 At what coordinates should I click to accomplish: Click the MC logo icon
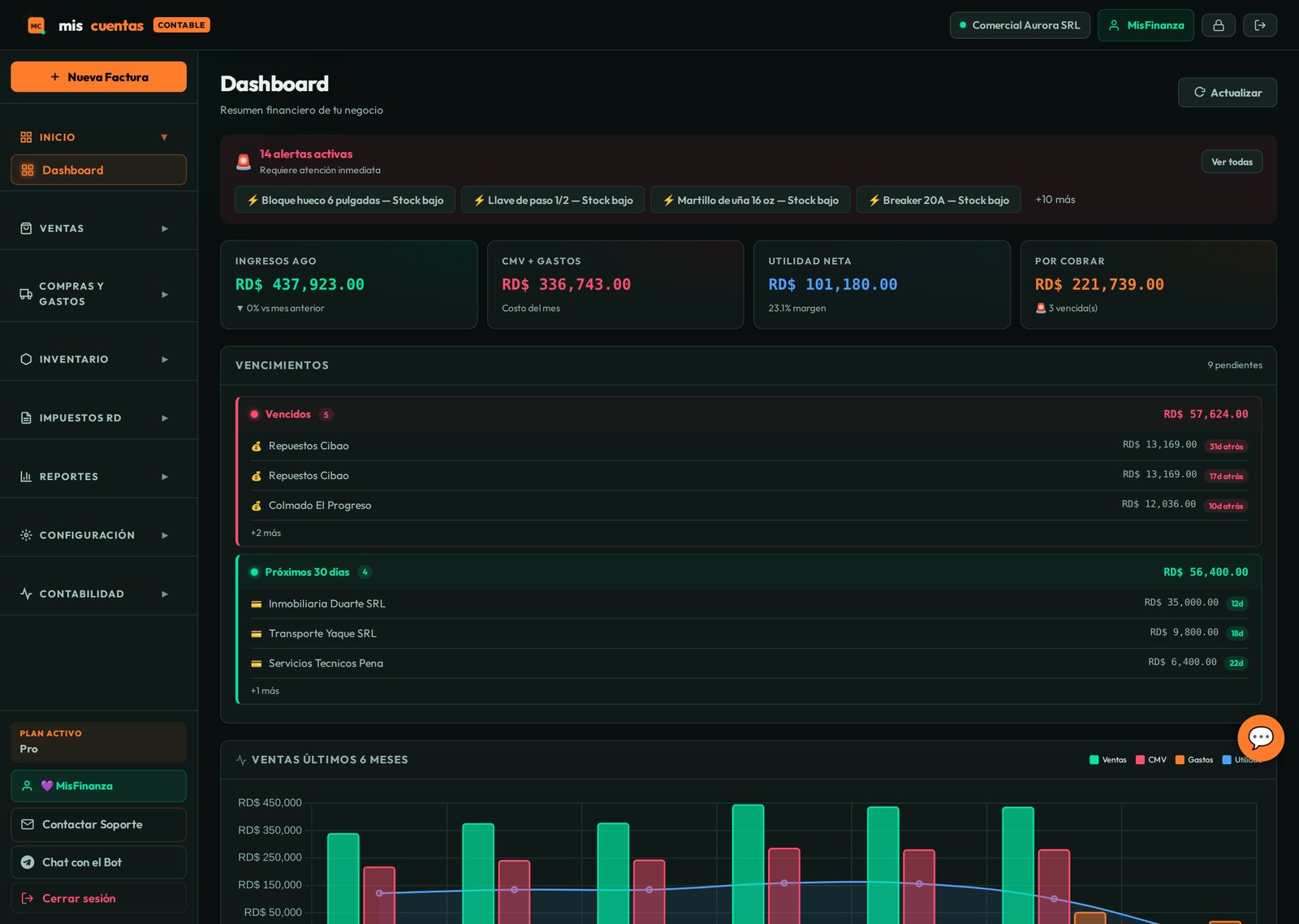[x=36, y=25]
